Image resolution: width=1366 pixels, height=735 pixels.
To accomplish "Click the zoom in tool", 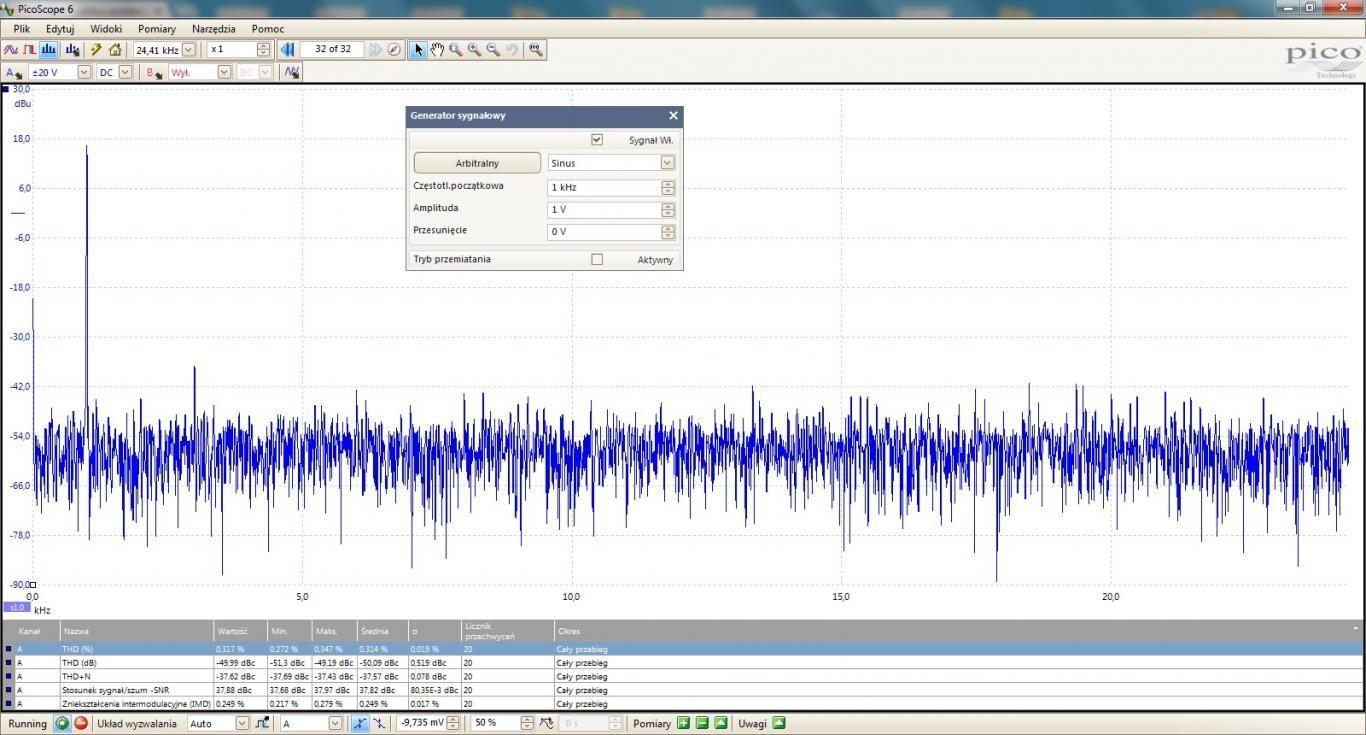I will click(474, 49).
